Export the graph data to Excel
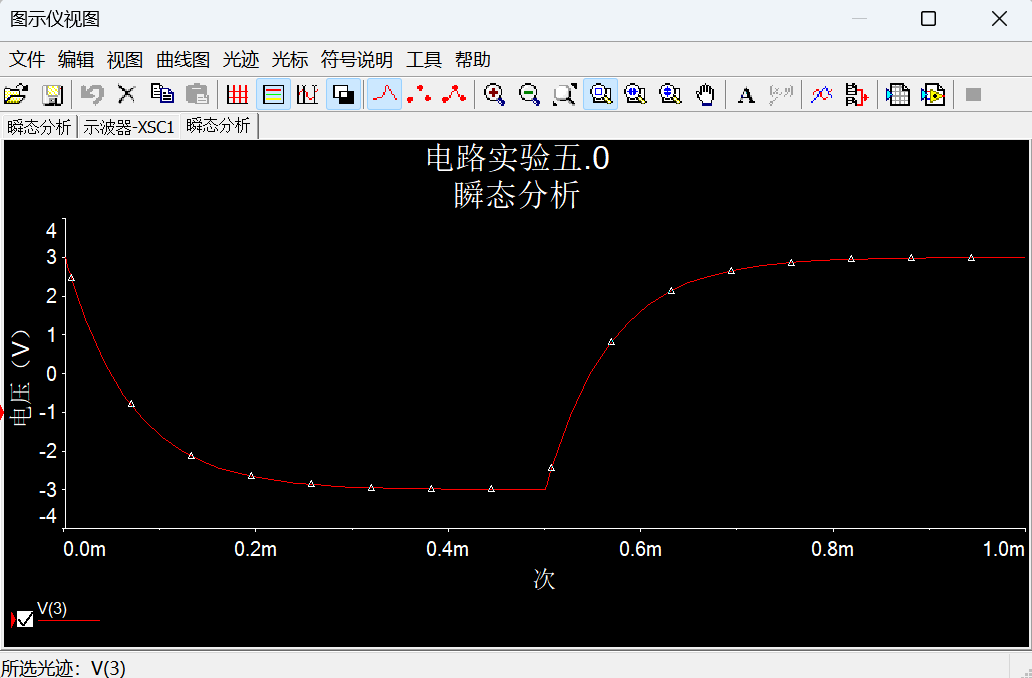The width and height of the screenshot is (1032, 678). tap(898, 94)
